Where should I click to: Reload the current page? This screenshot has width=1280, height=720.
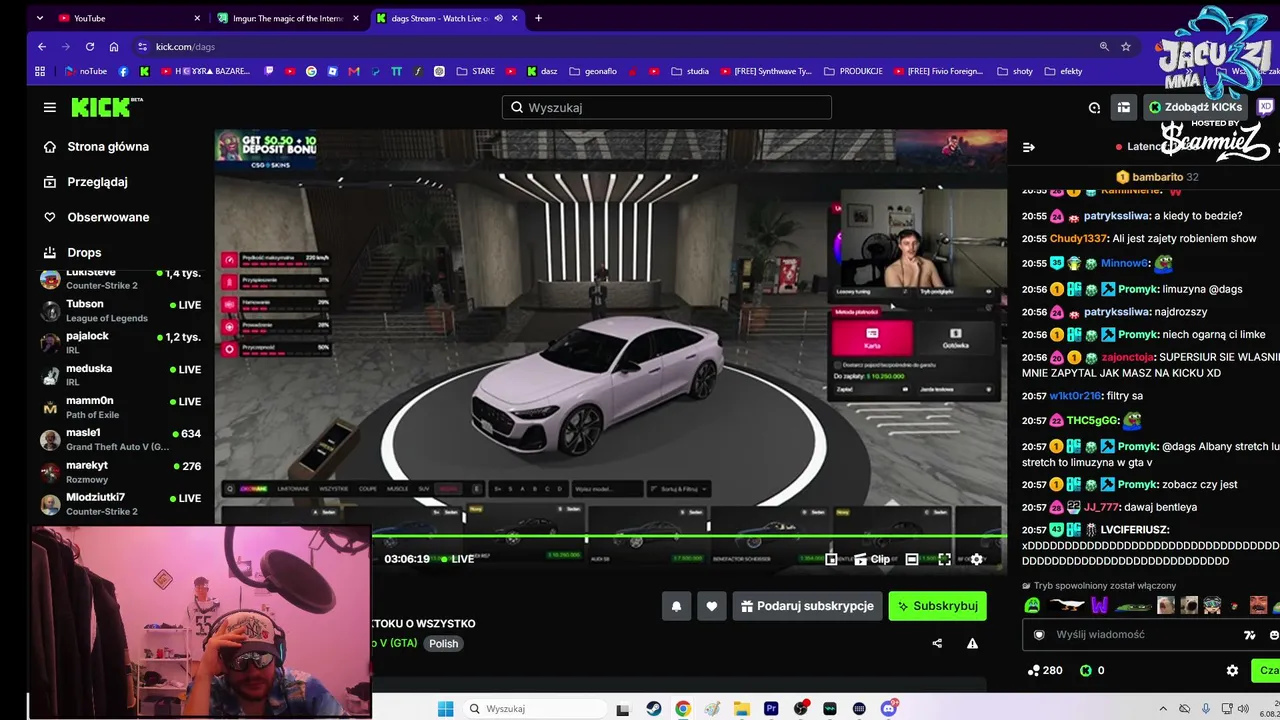(x=90, y=46)
